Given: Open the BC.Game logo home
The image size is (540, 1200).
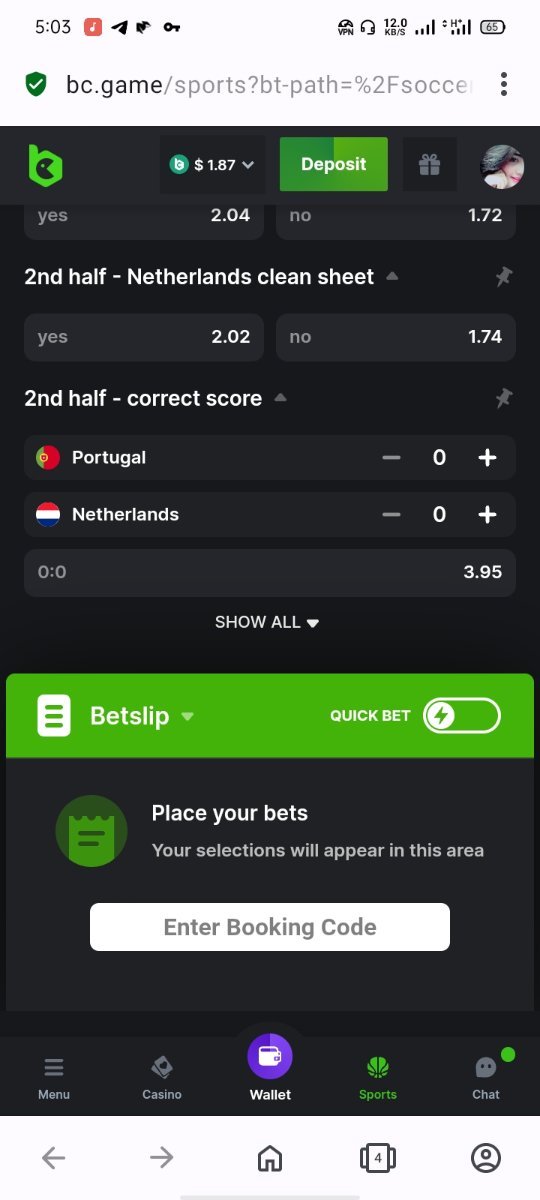Looking at the screenshot, I should [45, 165].
